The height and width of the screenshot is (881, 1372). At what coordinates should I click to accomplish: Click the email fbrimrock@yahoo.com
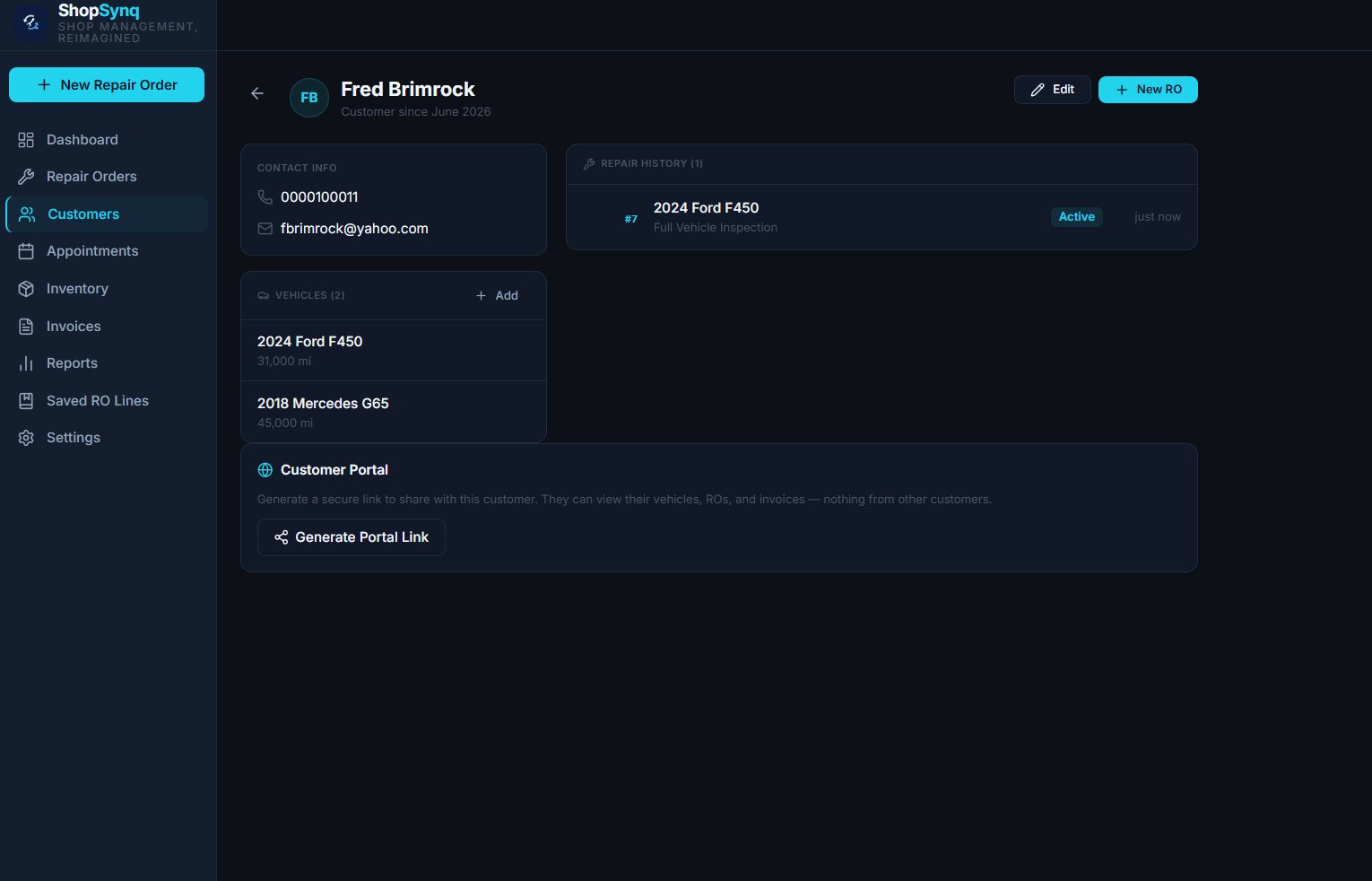coord(354,229)
